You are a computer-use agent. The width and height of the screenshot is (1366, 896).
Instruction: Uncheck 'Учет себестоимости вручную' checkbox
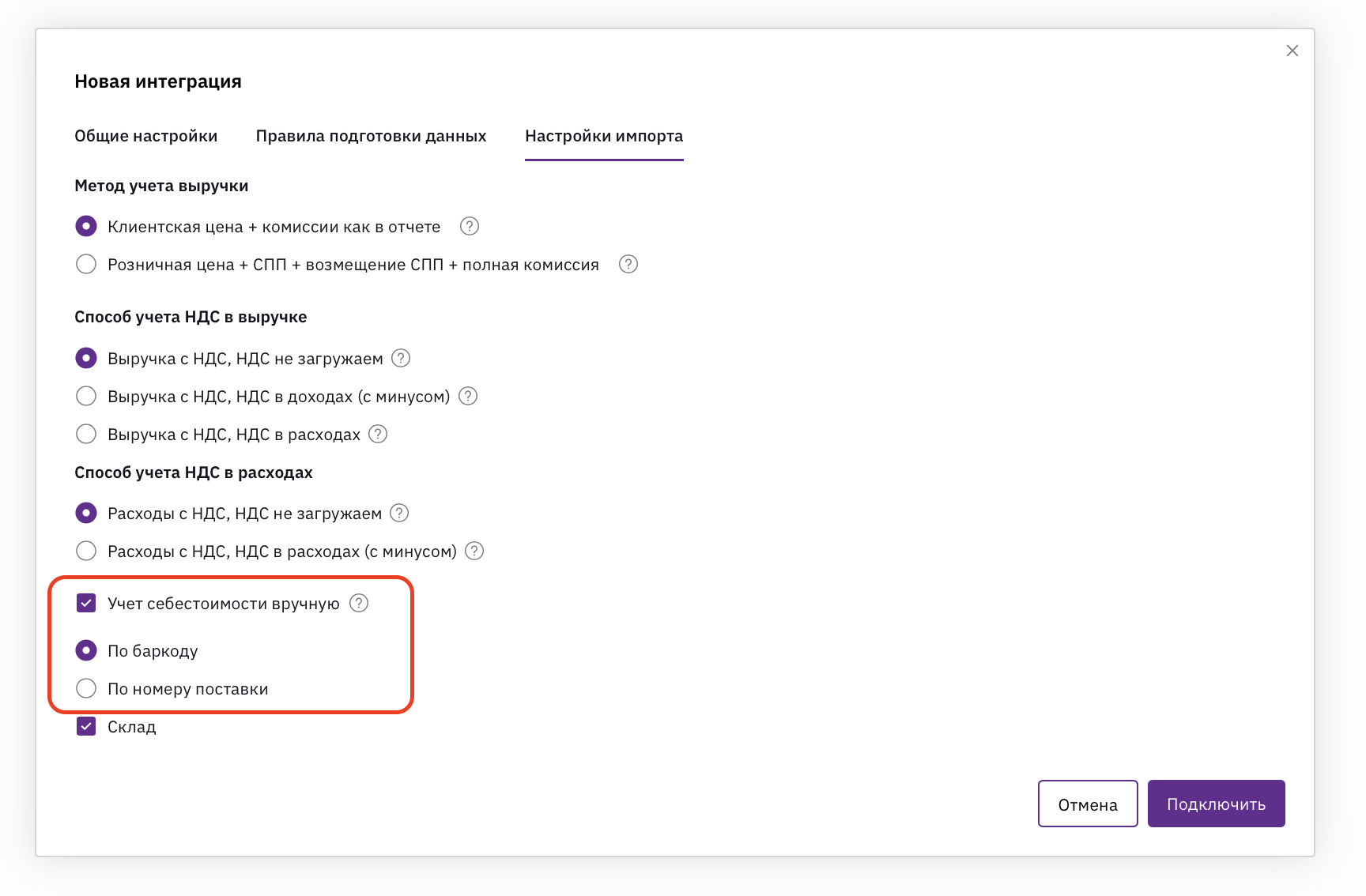tap(86, 604)
